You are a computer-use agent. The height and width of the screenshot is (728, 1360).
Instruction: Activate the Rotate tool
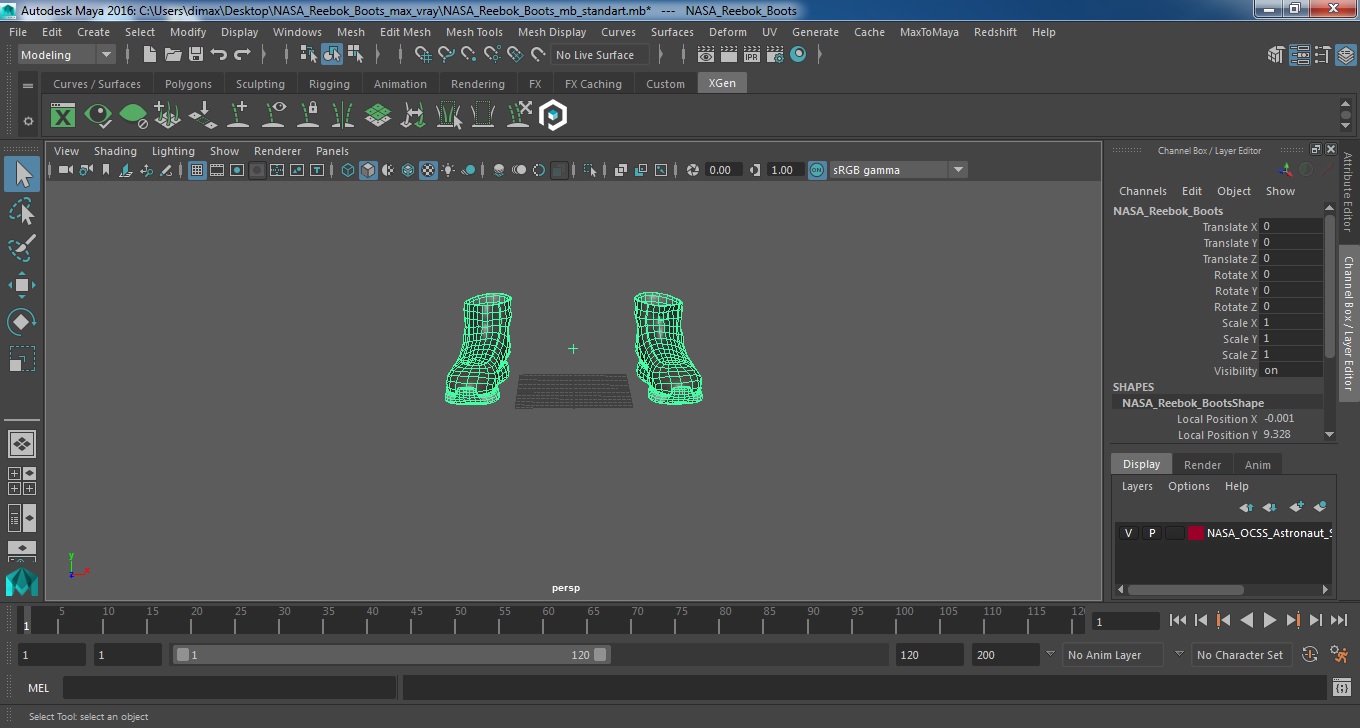[22, 322]
